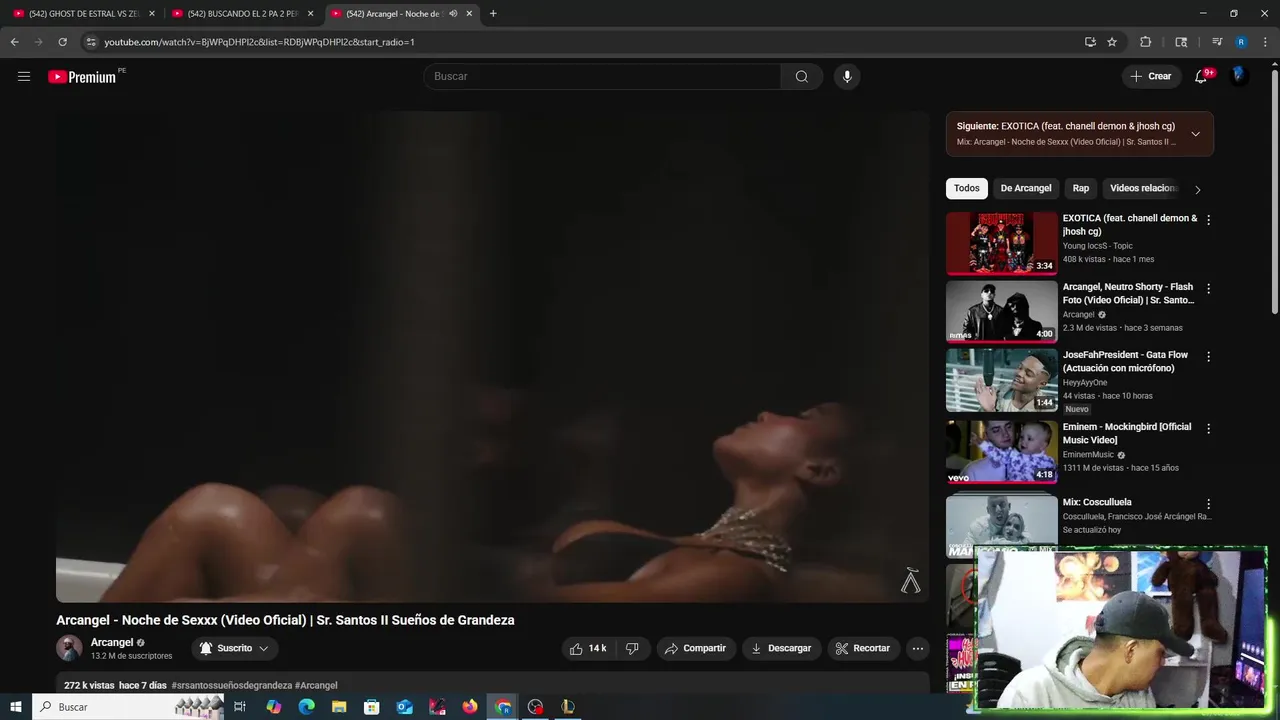
Task: Open options for Flash Foto video
Action: (x=1208, y=289)
